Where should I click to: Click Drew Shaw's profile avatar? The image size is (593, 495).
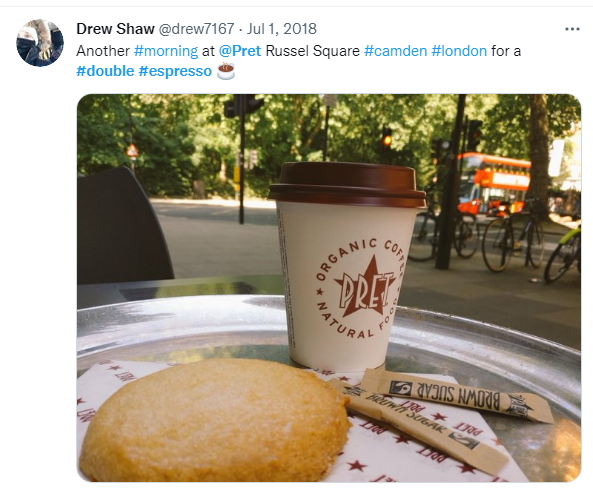coord(40,43)
